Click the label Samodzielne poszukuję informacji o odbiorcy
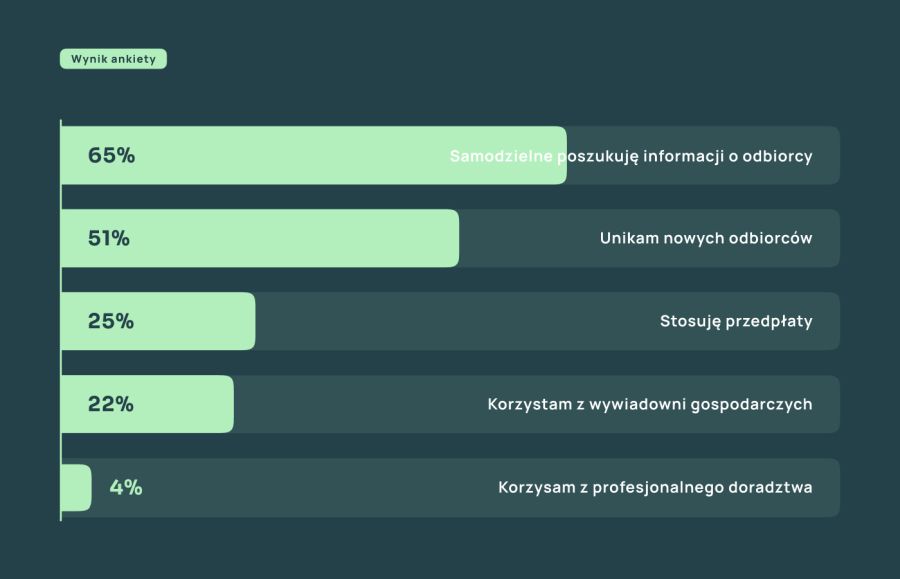The height and width of the screenshot is (579, 900). (630, 156)
